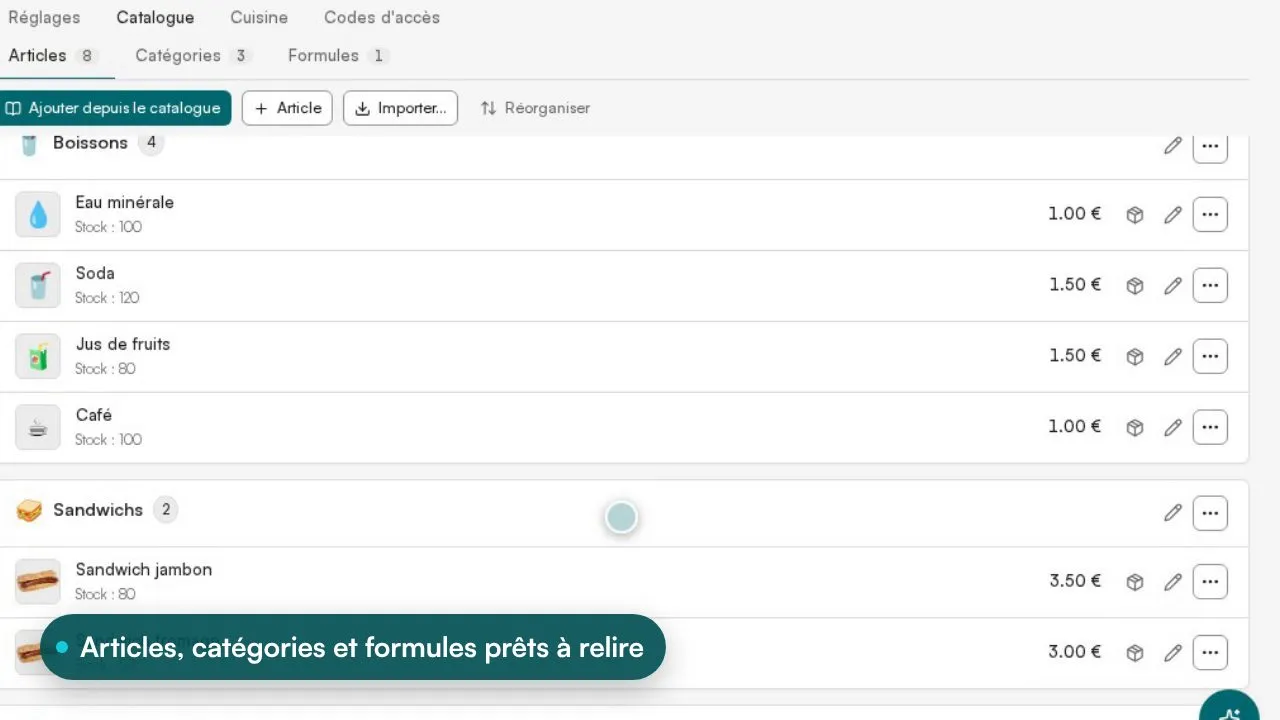The image size is (1280, 720).
Task: Click the 3.50 € price of Sandwich jambon
Action: (1075, 581)
